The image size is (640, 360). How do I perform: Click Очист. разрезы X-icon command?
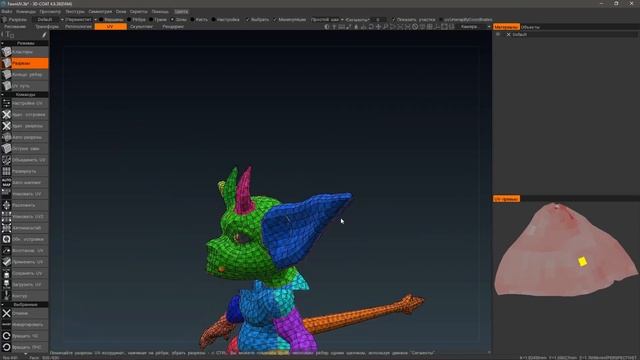pos(24,126)
